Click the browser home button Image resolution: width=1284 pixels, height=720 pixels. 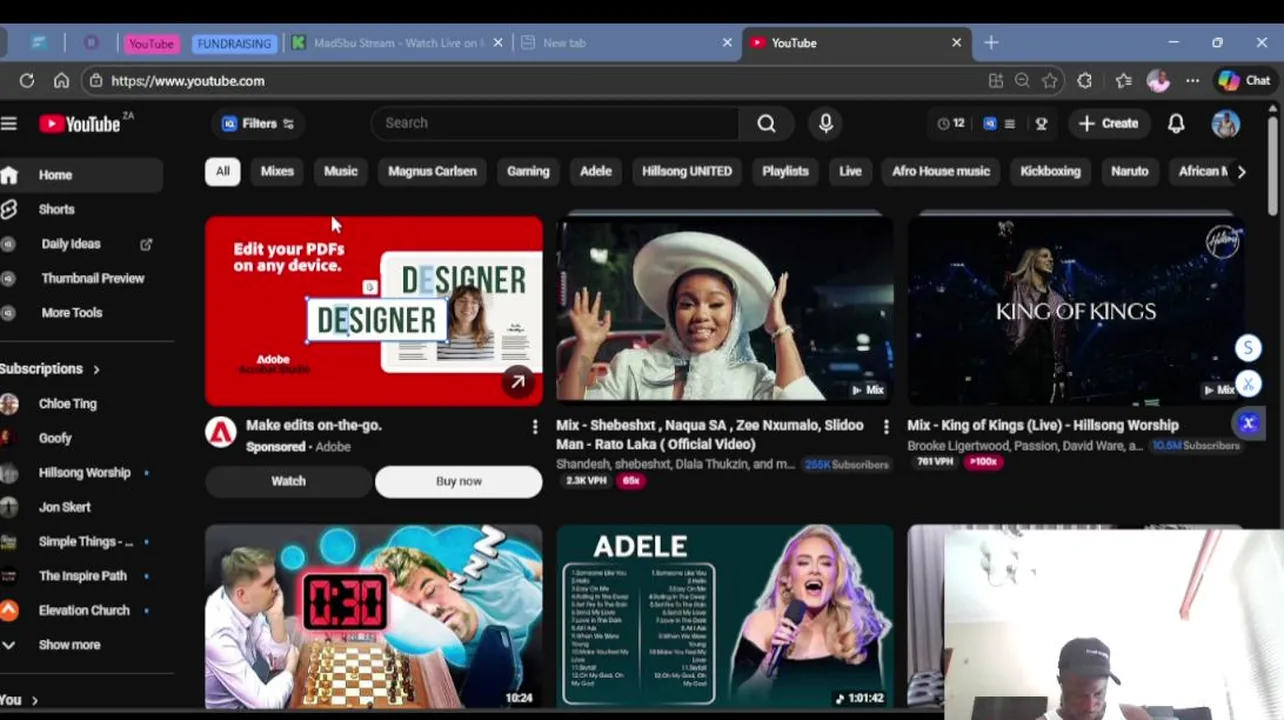(x=61, y=81)
